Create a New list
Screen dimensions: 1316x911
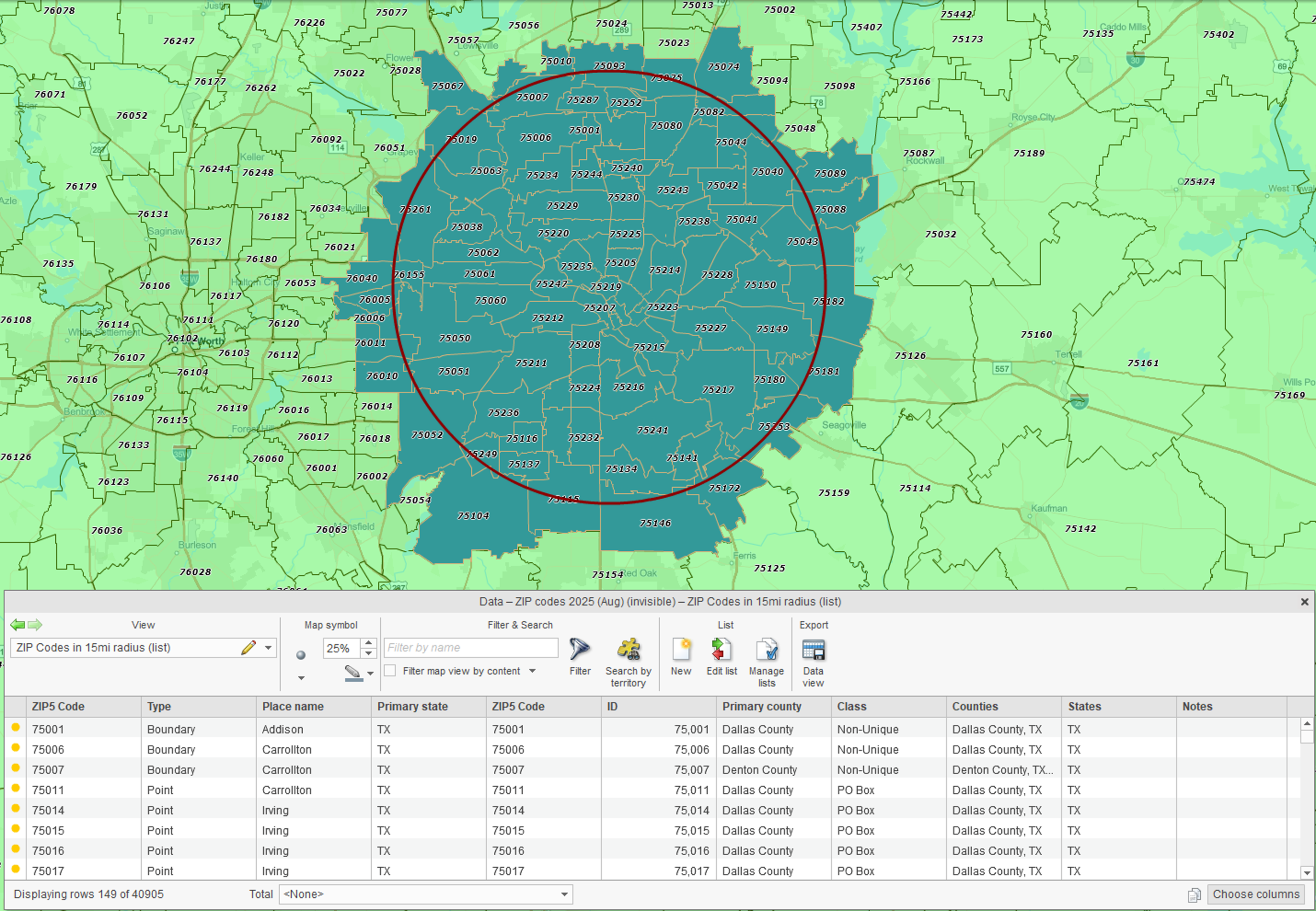(x=681, y=649)
